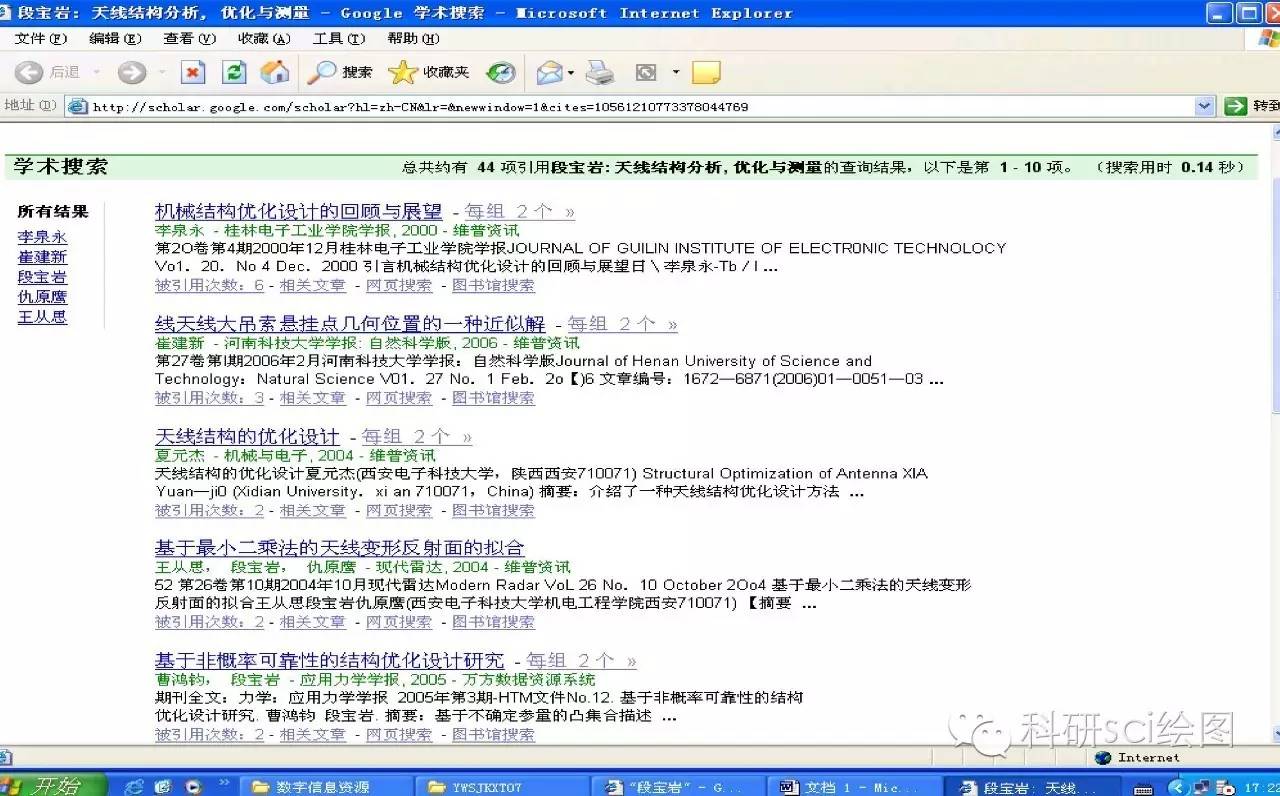Open the History clock icon
Viewport: 1280px width, 796px height.
501,72
